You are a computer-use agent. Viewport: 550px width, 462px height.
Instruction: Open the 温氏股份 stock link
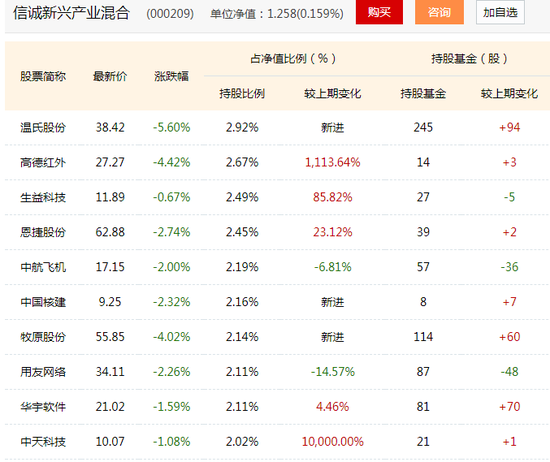(43, 127)
